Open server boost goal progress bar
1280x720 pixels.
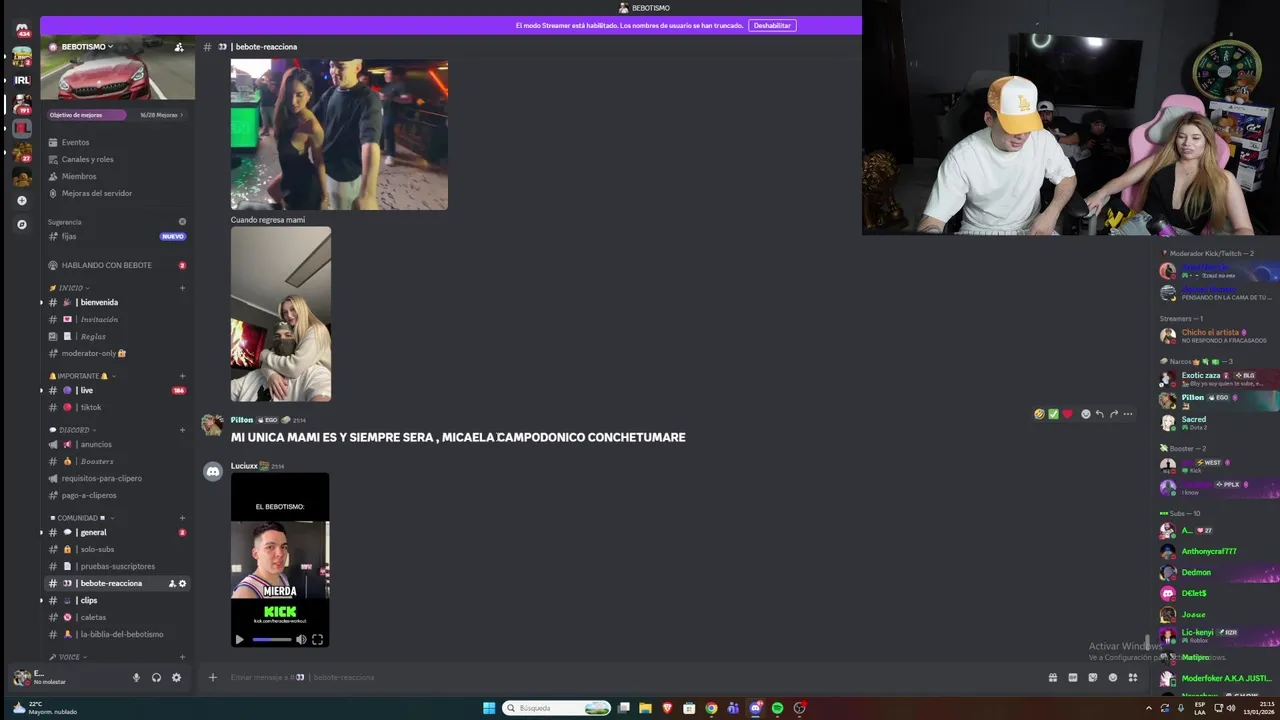[117, 115]
